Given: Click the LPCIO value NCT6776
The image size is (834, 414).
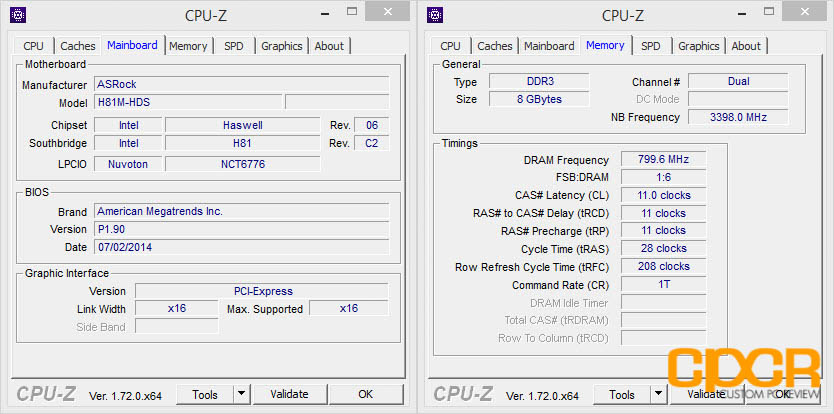Looking at the screenshot, I should pos(243,164).
